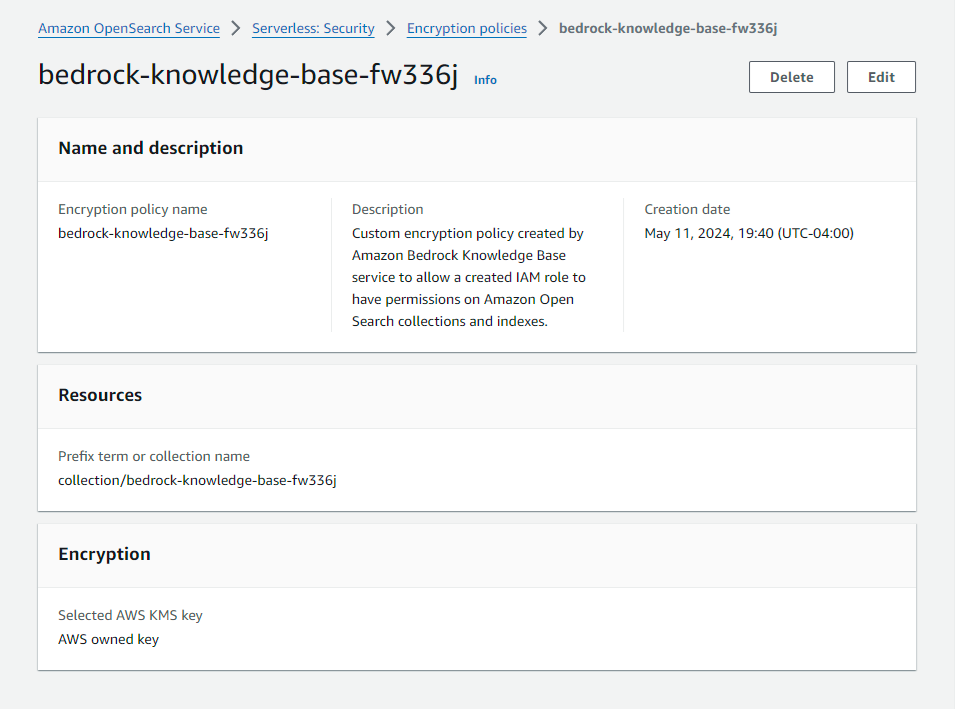Screen dimensions: 955x709
Task: Select the Creation date value
Action: click(748, 232)
